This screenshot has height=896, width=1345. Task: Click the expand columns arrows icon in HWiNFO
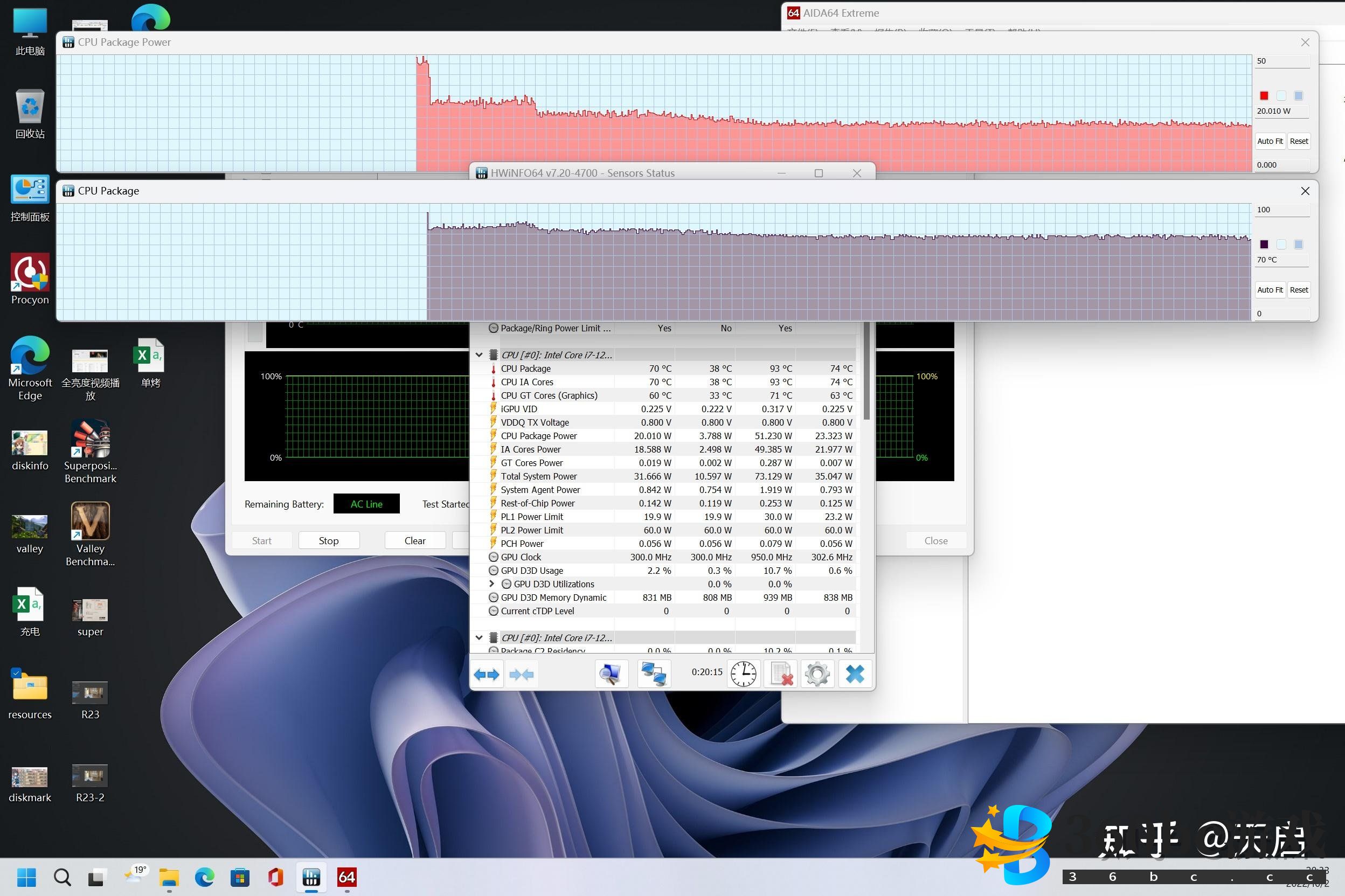tap(486, 674)
